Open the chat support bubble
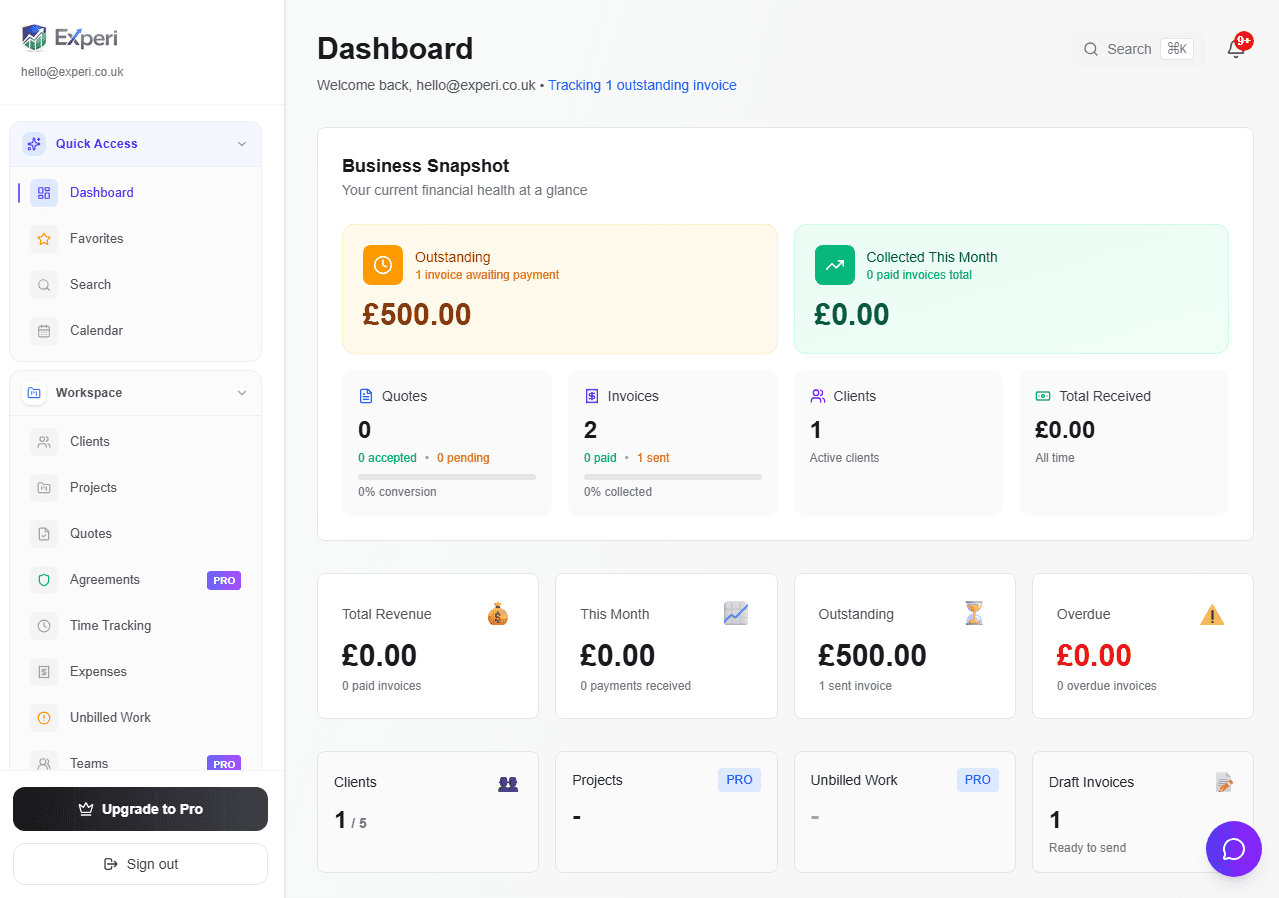The image size is (1279, 898). [1234, 849]
